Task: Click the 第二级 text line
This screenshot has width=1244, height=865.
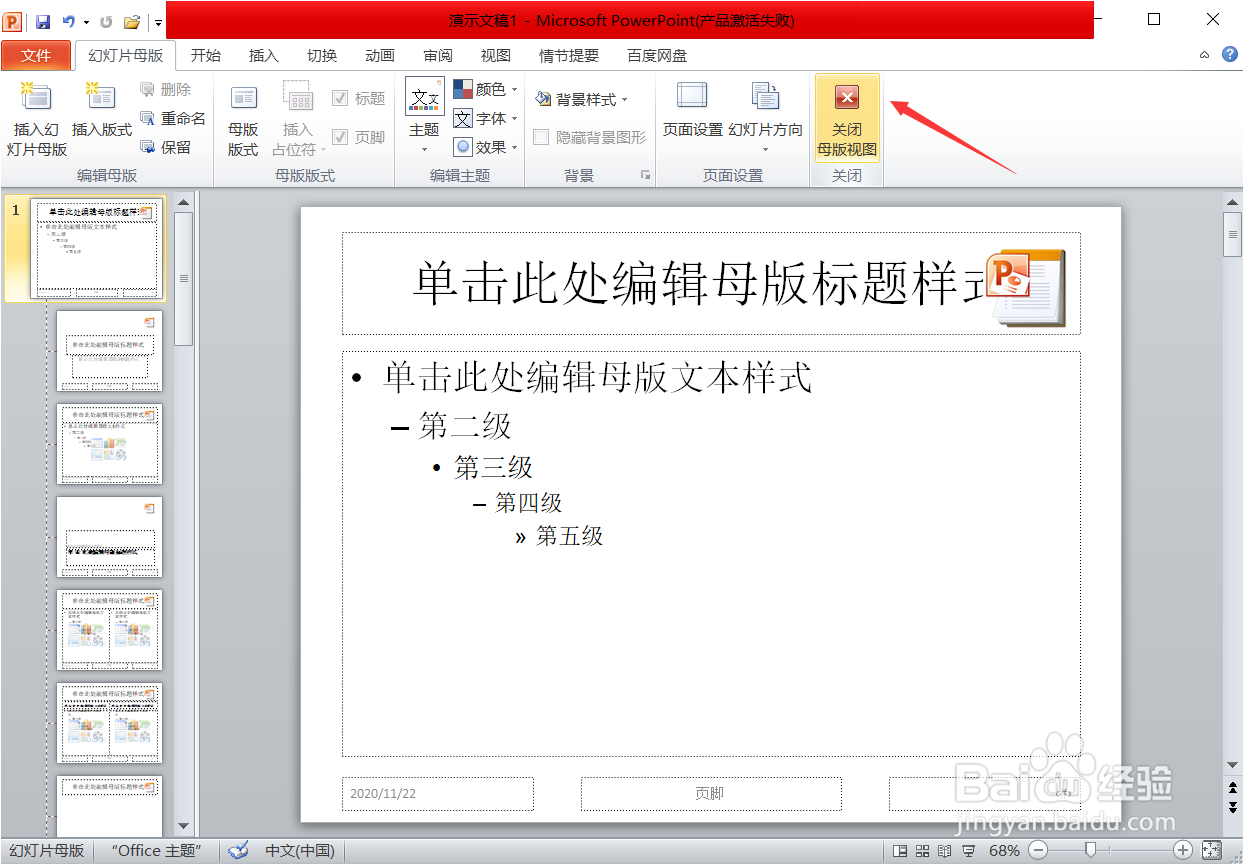Action: [x=465, y=426]
